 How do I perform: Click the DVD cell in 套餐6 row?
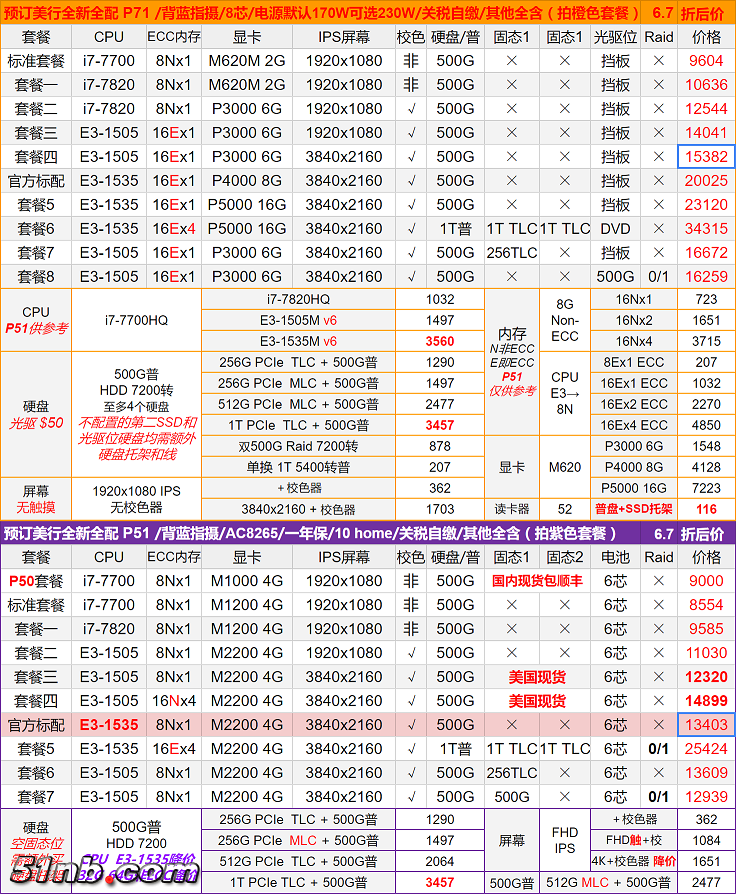pos(615,229)
